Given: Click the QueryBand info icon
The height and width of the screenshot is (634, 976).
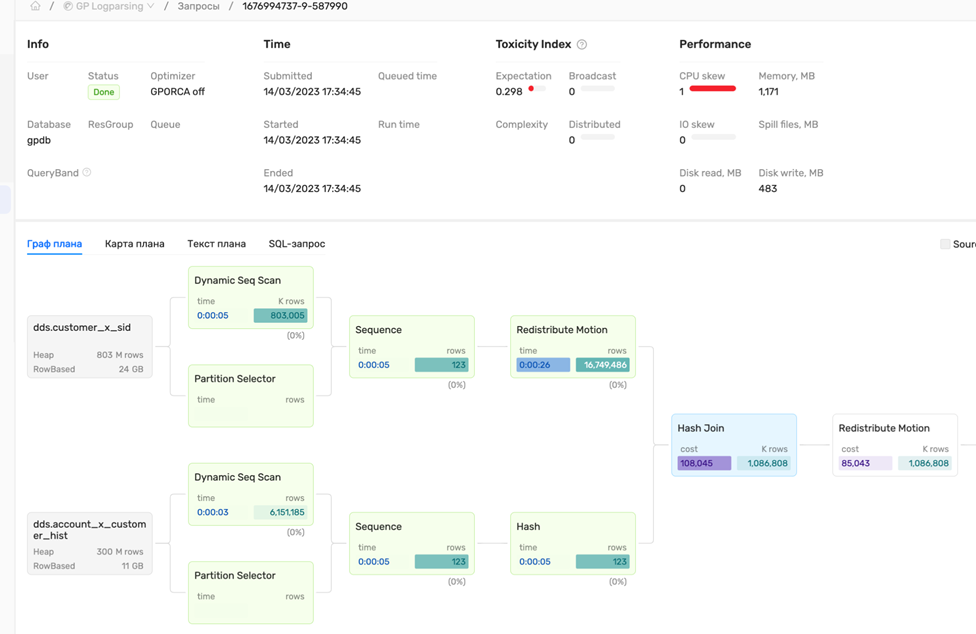Looking at the screenshot, I should click(87, 173).
